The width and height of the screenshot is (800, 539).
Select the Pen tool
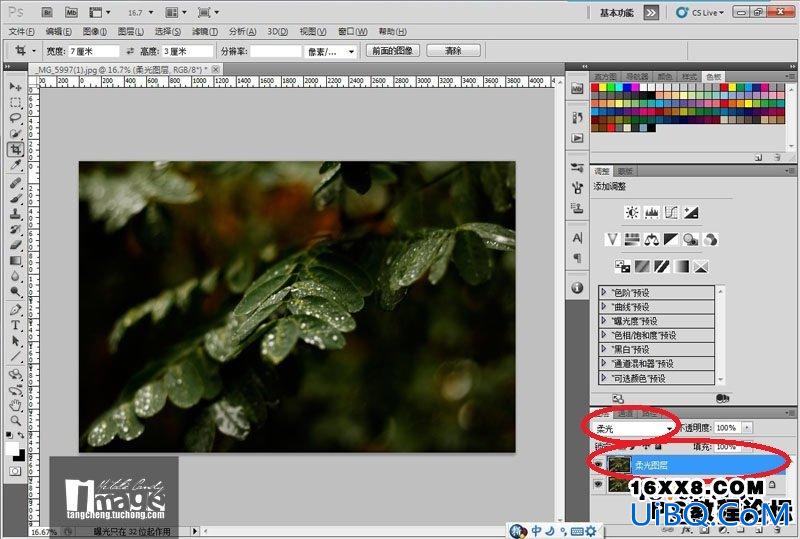coord(15,310)
